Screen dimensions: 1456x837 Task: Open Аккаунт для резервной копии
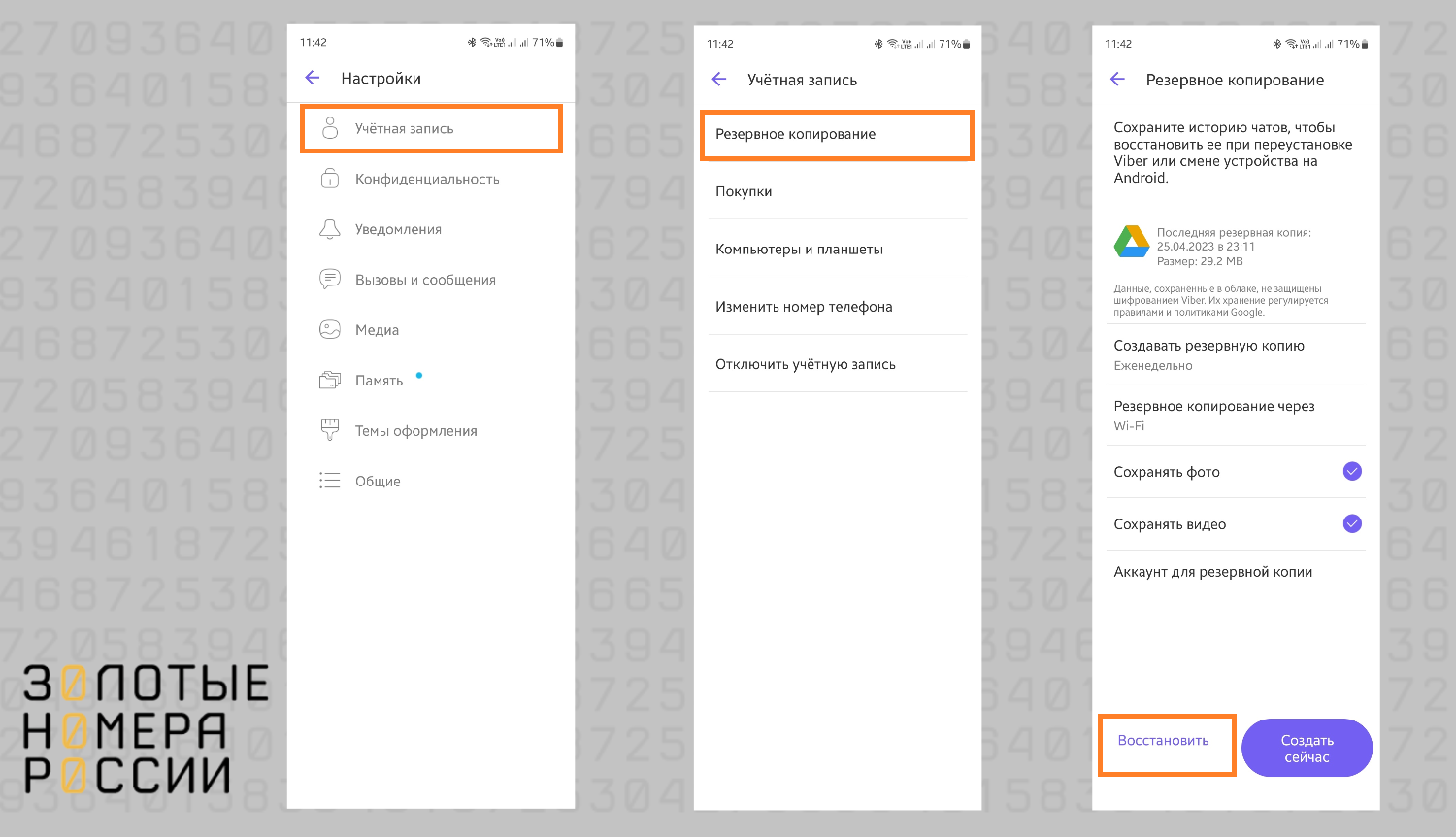coord(1236,572)
